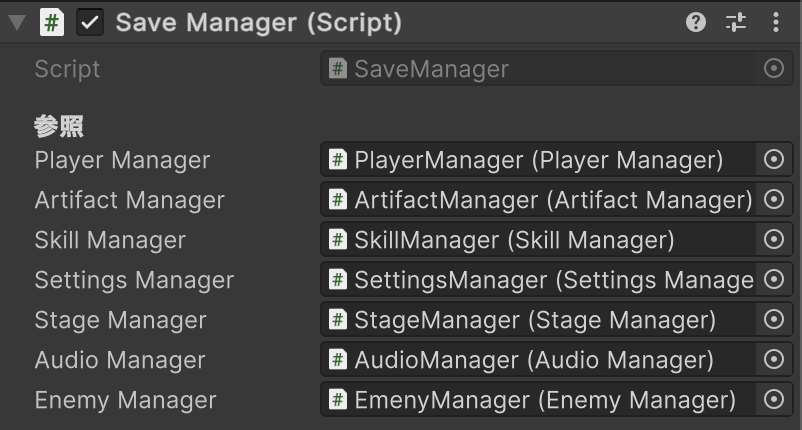Image resolution: width=802 pixels, height=430 pixels.
Task: Disable the Save Manager script checkbox
Action: coord(90,22)
